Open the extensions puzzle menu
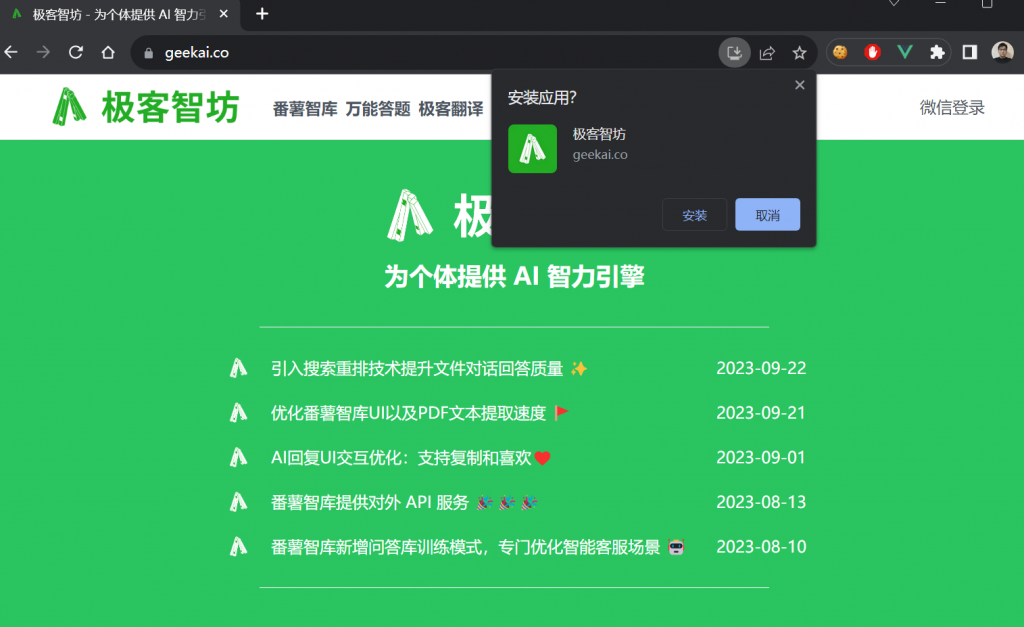Viewport: 1024px width, 627px height. (x=937, y=52)
